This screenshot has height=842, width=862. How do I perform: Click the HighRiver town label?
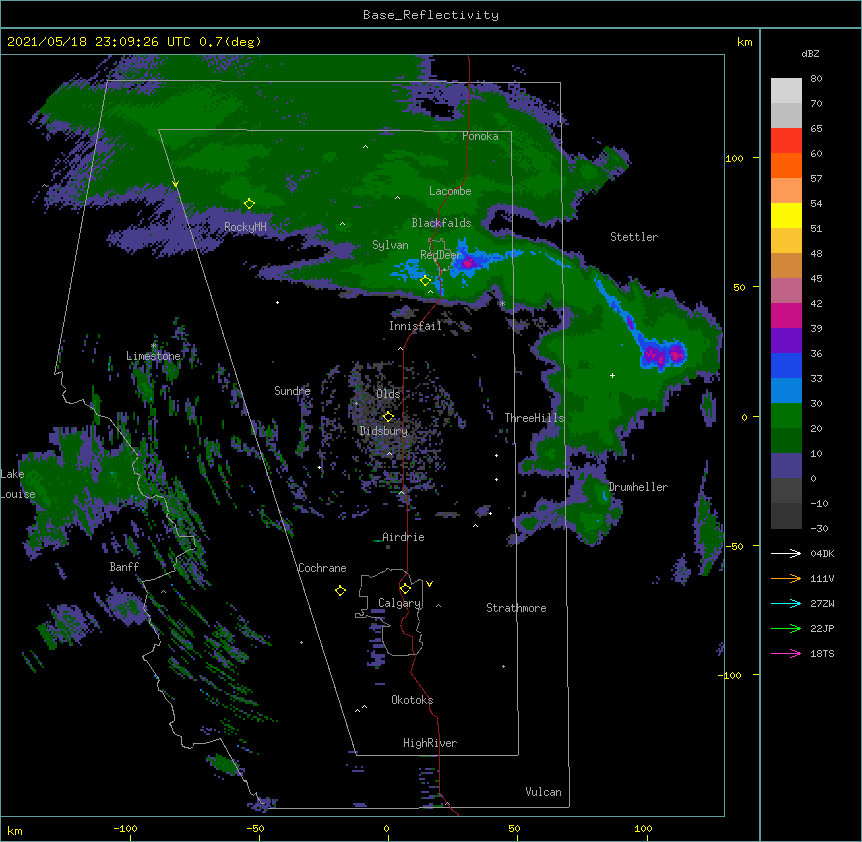[430, 743]
